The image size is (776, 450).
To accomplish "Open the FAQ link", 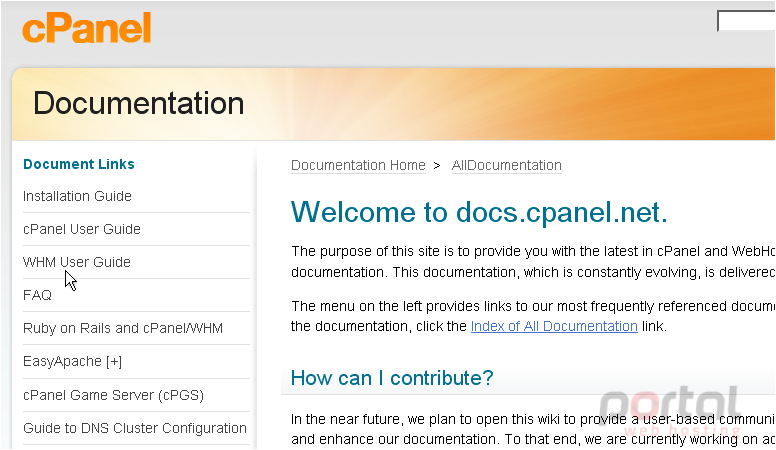I will [x=37, y=295].
